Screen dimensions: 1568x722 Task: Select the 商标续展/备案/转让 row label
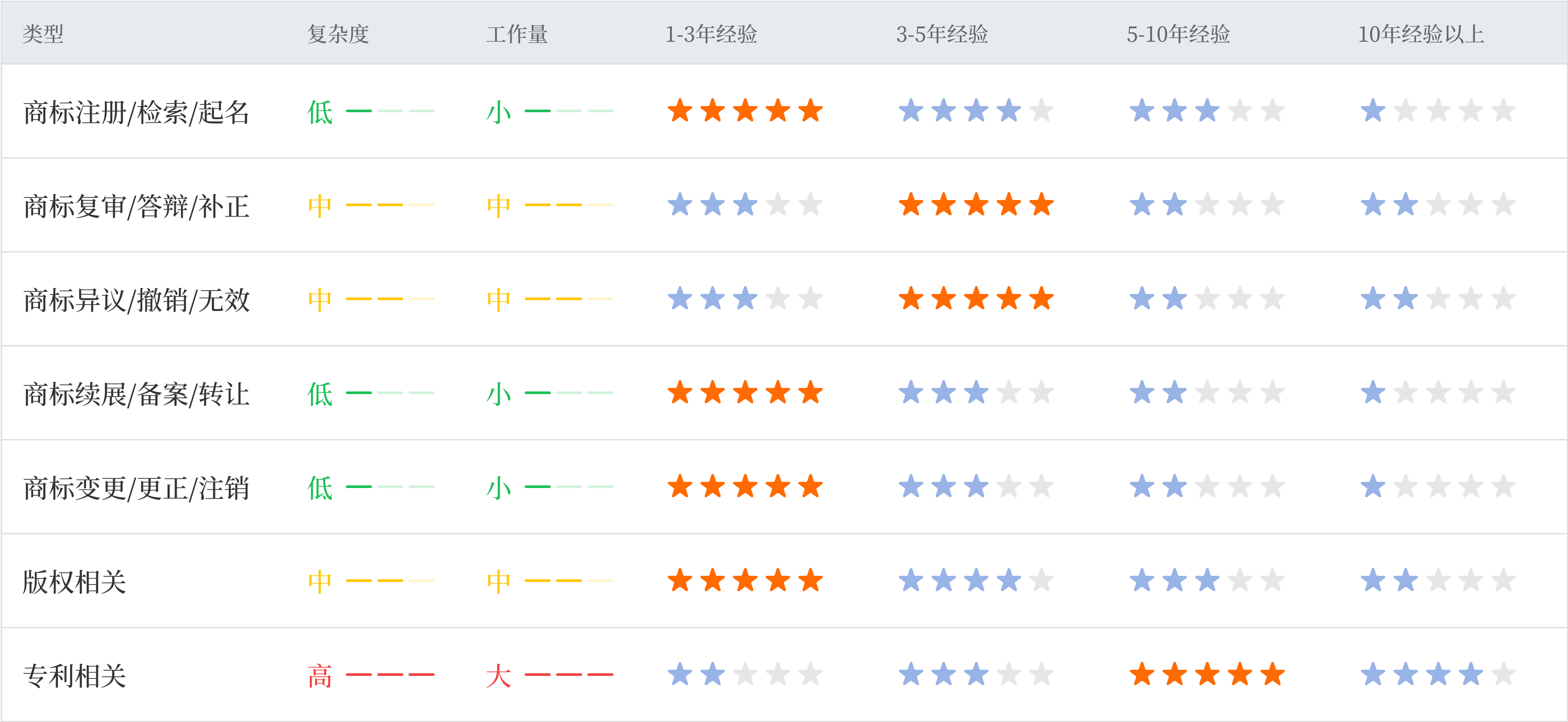(136, 394)
